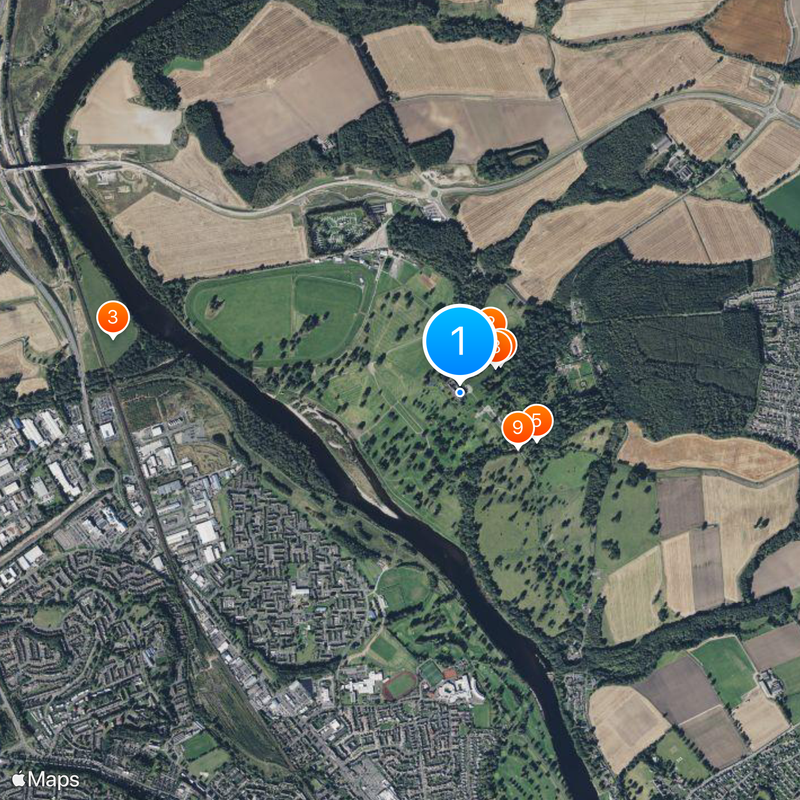The image size is (800, 800).
Task: Select the roundabout in the industrial estate
Action: tap(105, 477)
